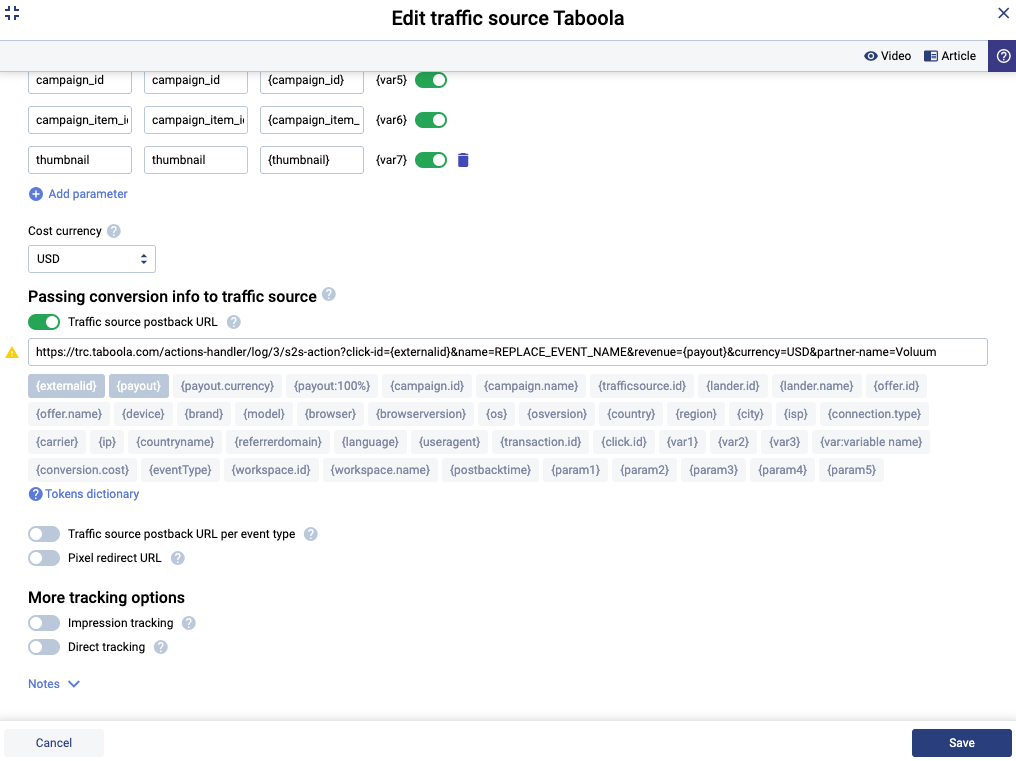This screenshot has width=1016, height=761.
Task: Click the collapse fullscreen icon at top left
Action: (x=12, y=13)
